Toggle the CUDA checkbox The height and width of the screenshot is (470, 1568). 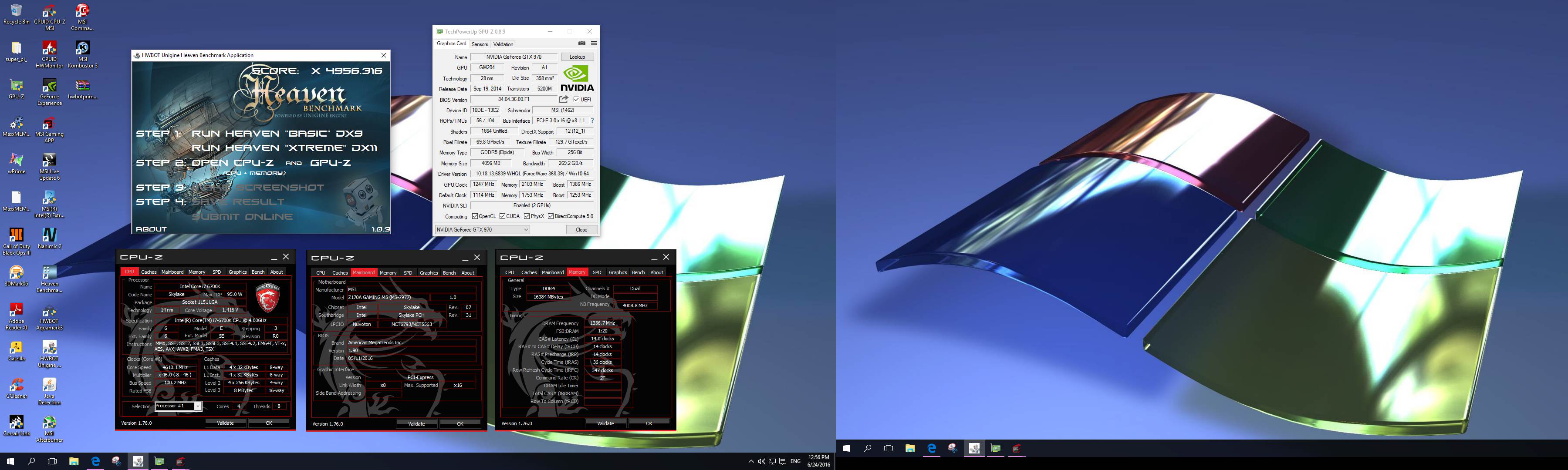[x=502, y=216]
